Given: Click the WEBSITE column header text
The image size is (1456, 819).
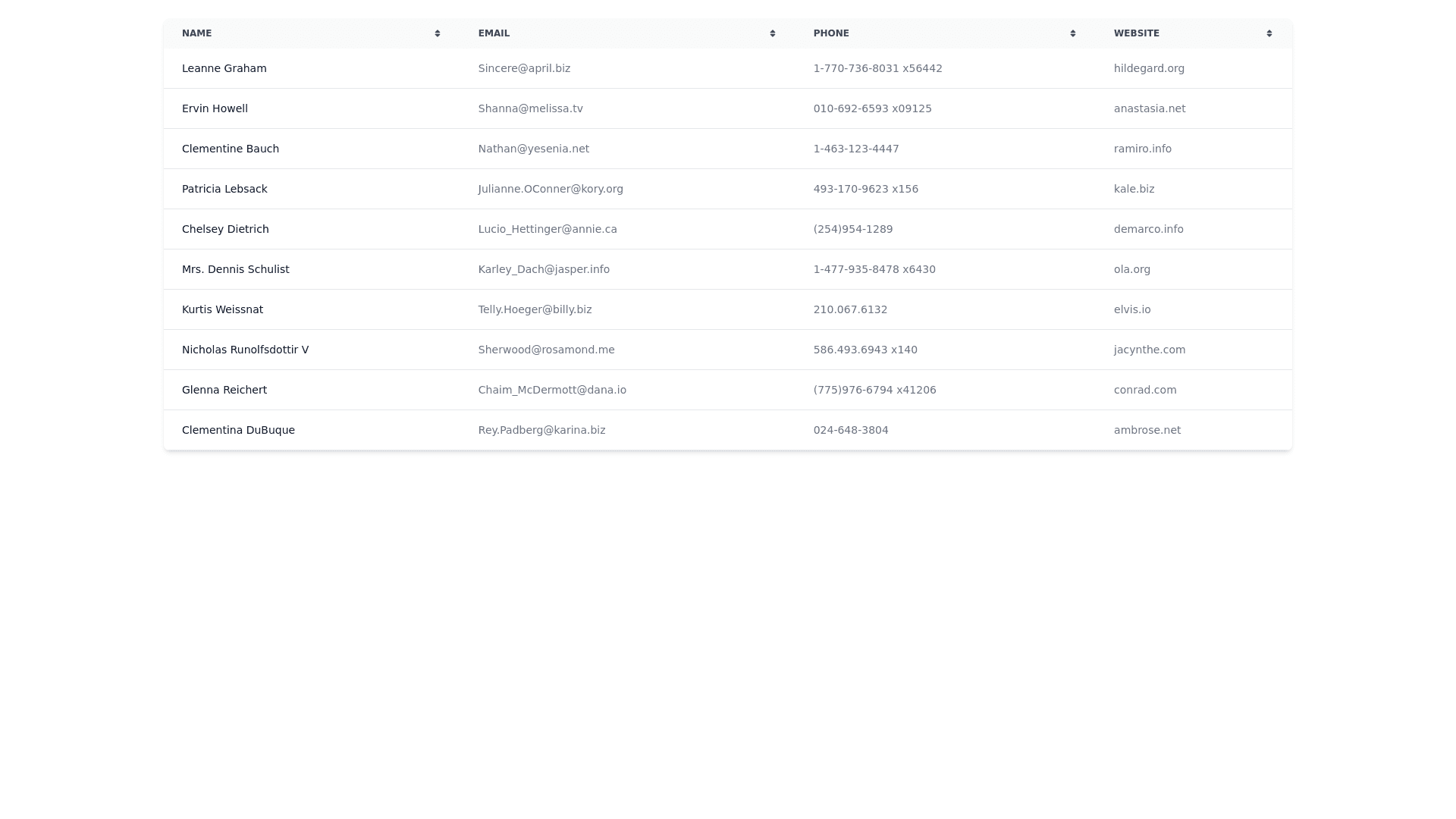Looking at the screenshot, I should (x=1136, y=33).
